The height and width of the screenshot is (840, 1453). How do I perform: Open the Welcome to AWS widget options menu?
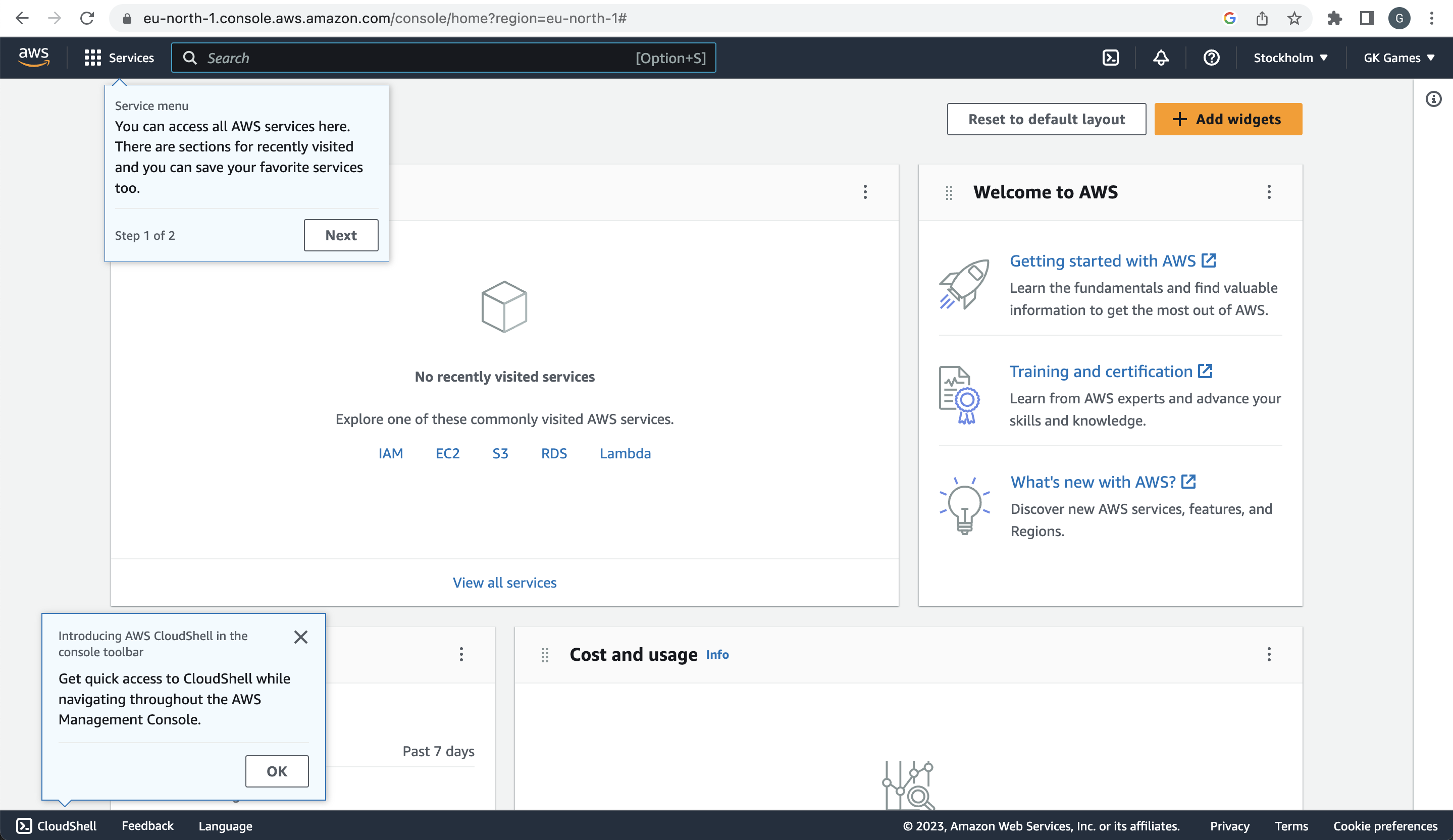pyautogui.click(x=1269, y=192)
